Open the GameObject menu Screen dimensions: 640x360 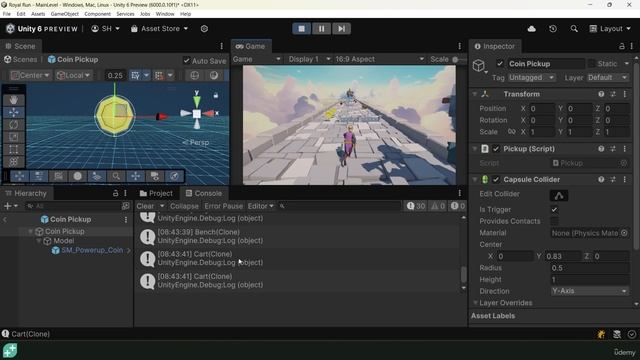point(64,14)
